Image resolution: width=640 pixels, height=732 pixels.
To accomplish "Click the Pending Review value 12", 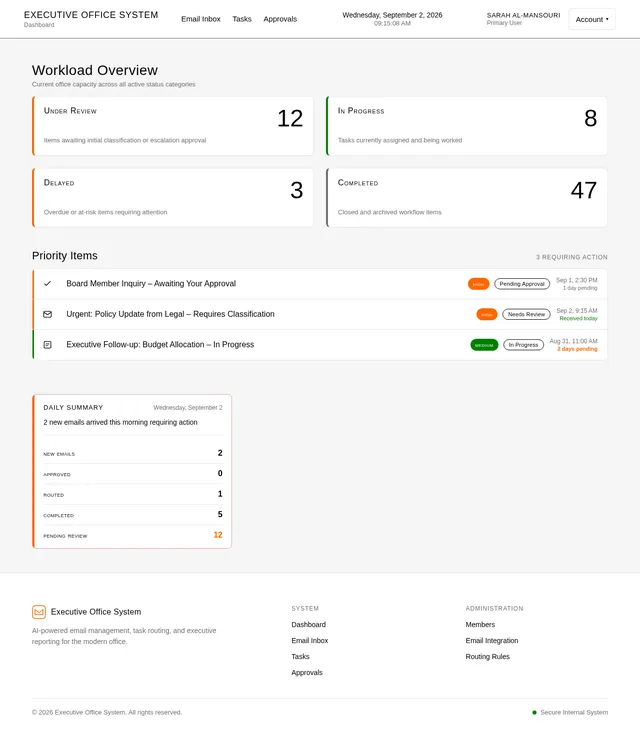I will tap(218, 535).
